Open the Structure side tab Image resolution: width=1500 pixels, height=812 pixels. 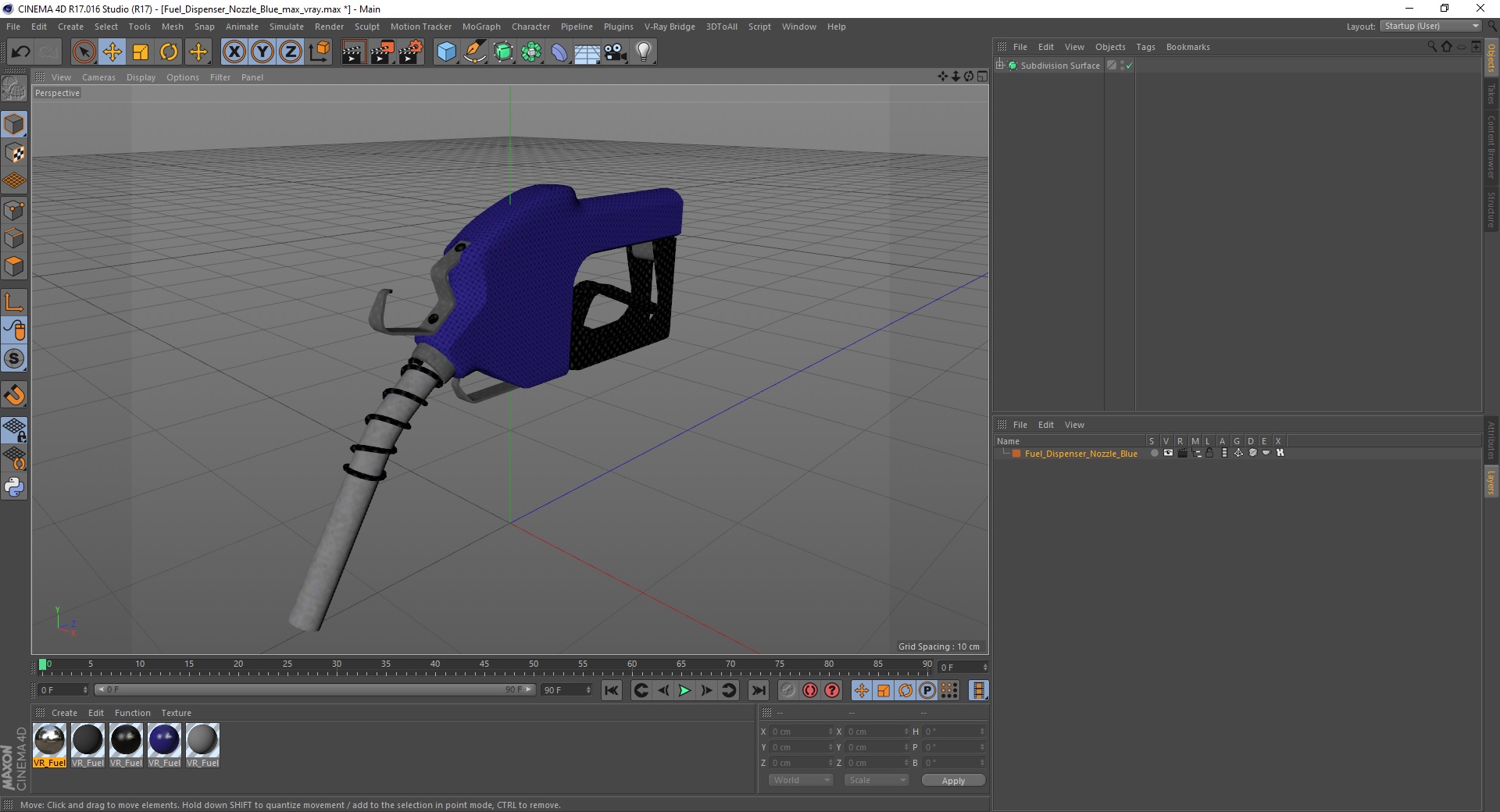[1491, 209]
